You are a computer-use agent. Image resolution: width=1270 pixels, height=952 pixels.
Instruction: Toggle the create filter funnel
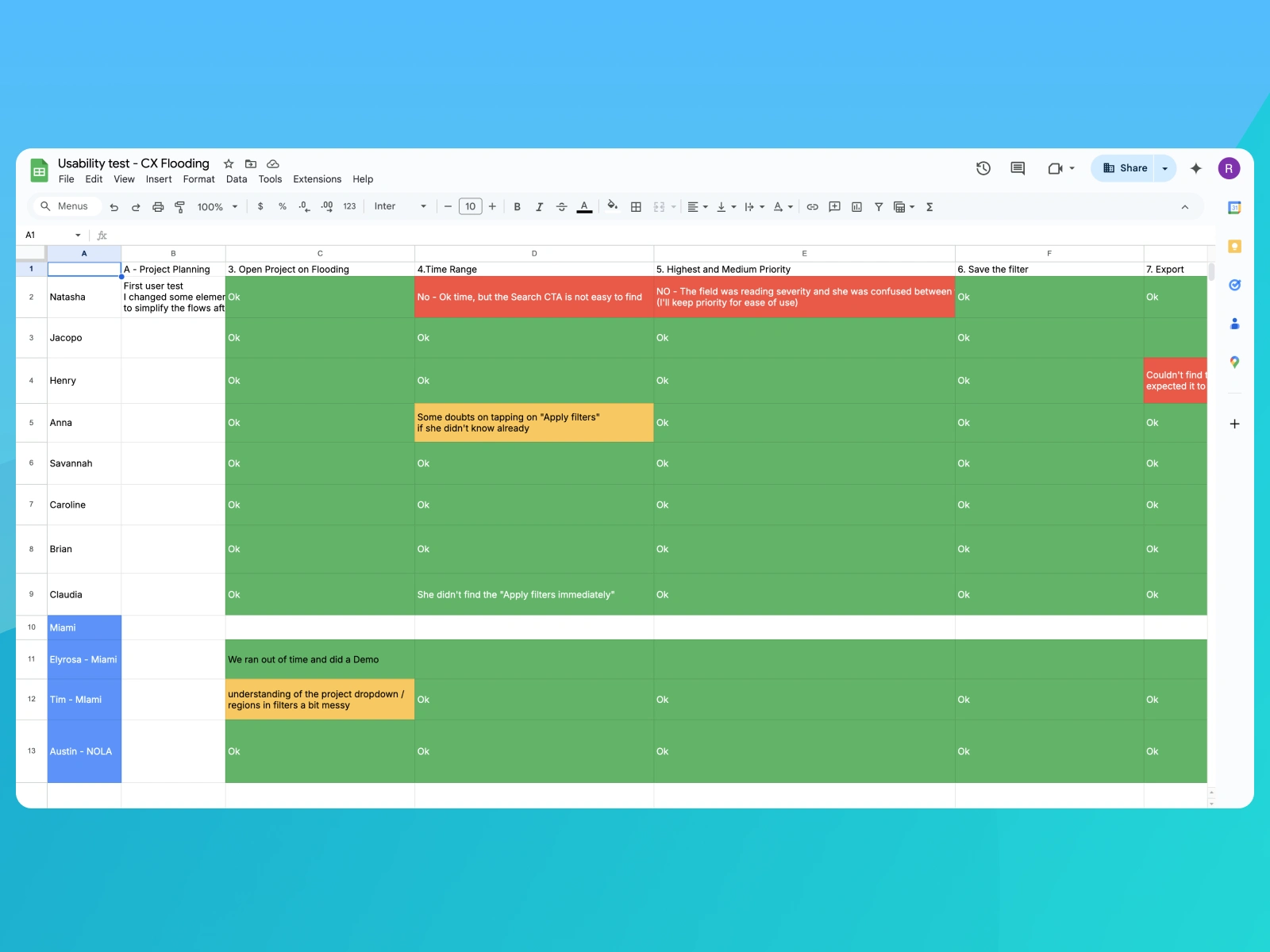[879, 206]
